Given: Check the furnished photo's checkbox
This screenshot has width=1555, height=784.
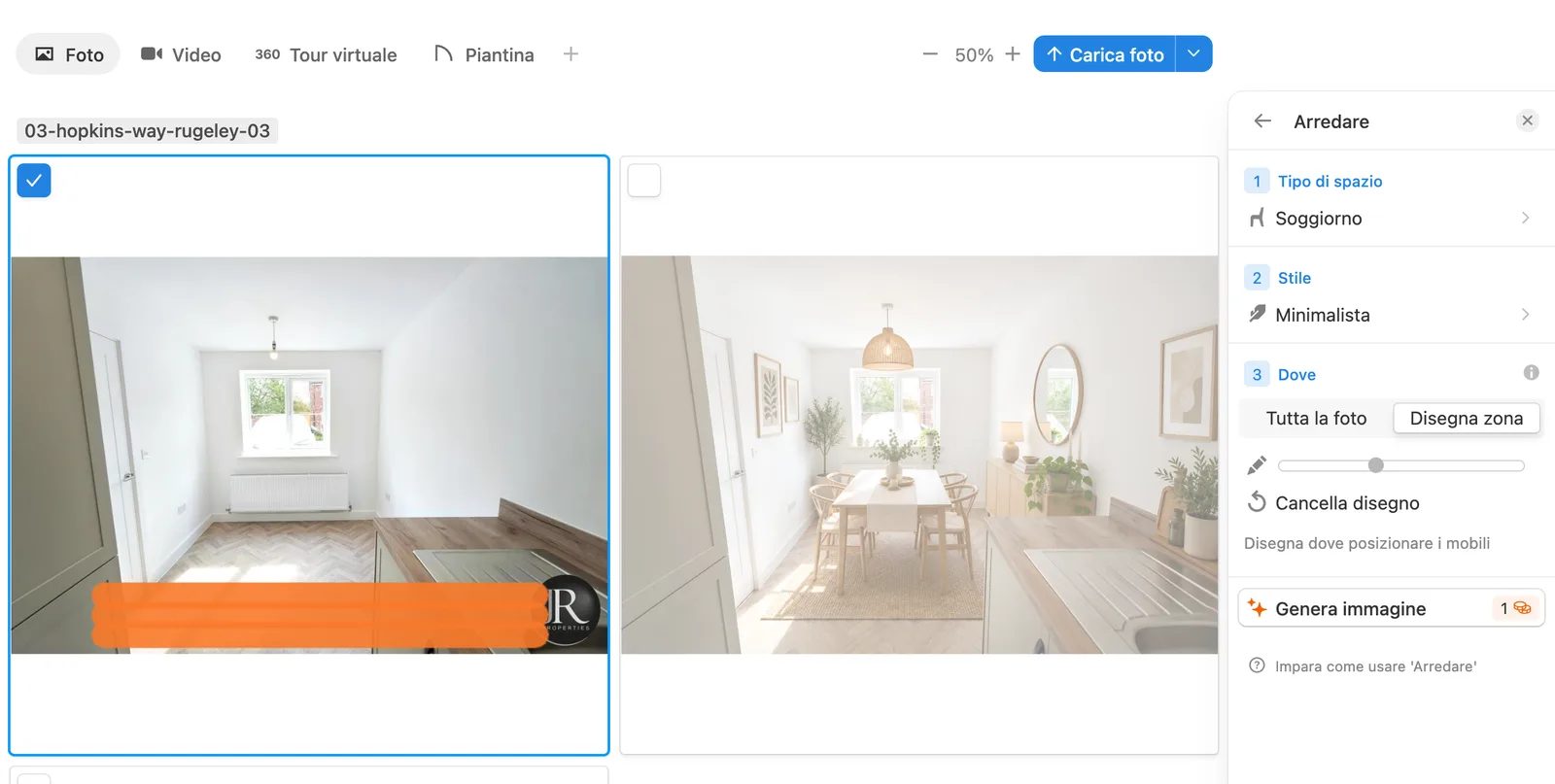Looking at the screenshot, I should coord(644,181).
